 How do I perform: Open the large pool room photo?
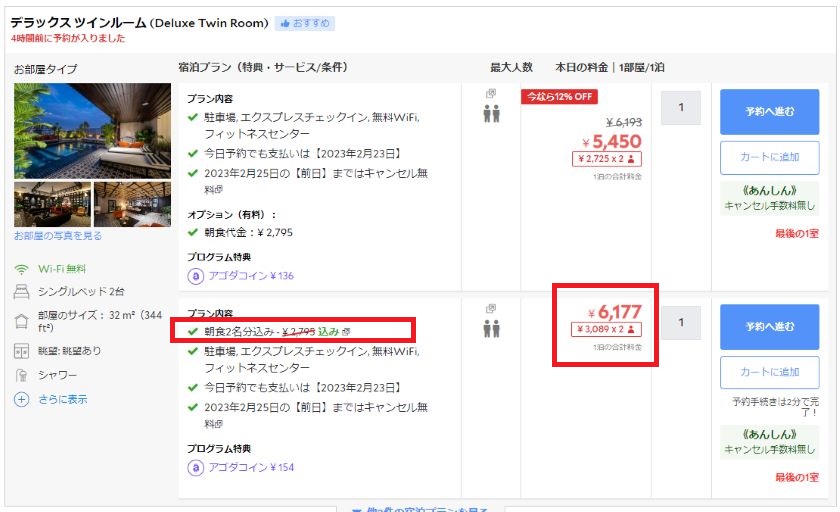[92, 130]
